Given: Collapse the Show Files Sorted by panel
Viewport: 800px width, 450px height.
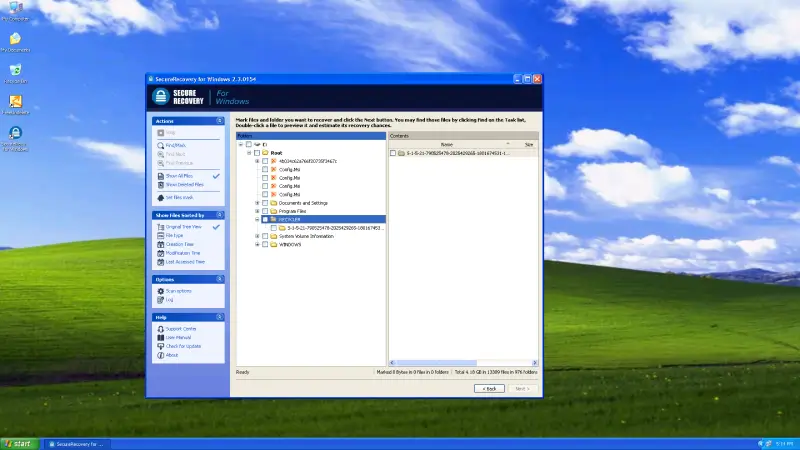Looking at the screenshot, I should click(220, 215).
